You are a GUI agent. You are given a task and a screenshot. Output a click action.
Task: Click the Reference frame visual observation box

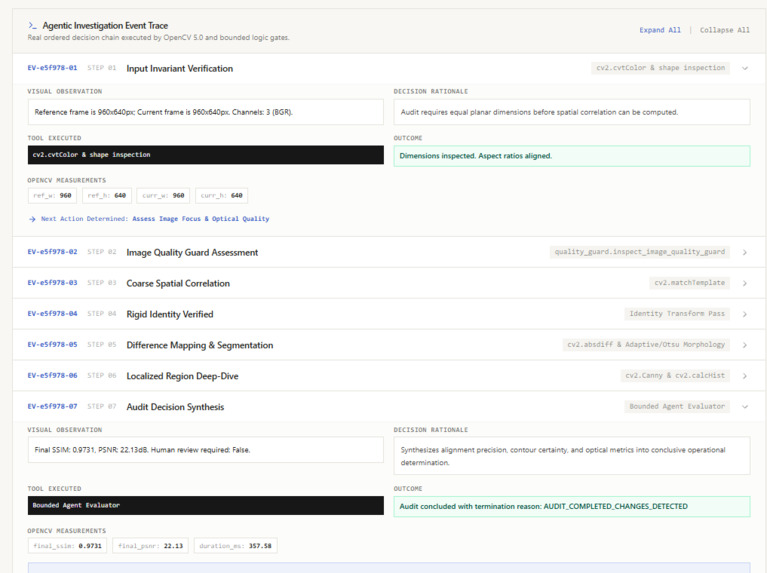205,112
